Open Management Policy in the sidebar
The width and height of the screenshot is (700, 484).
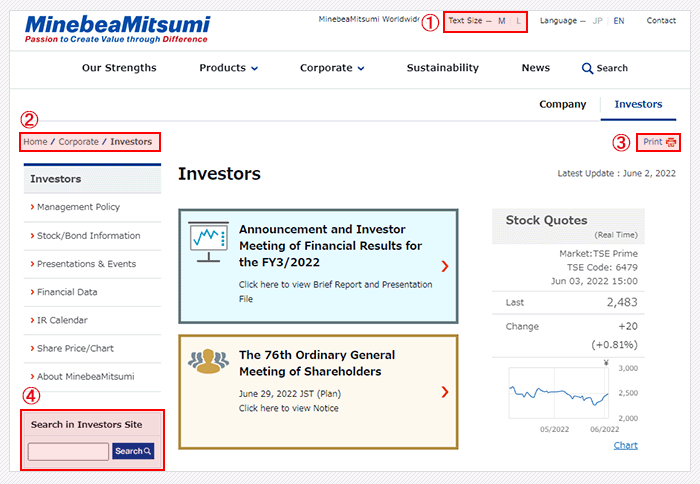pos(78,207)
